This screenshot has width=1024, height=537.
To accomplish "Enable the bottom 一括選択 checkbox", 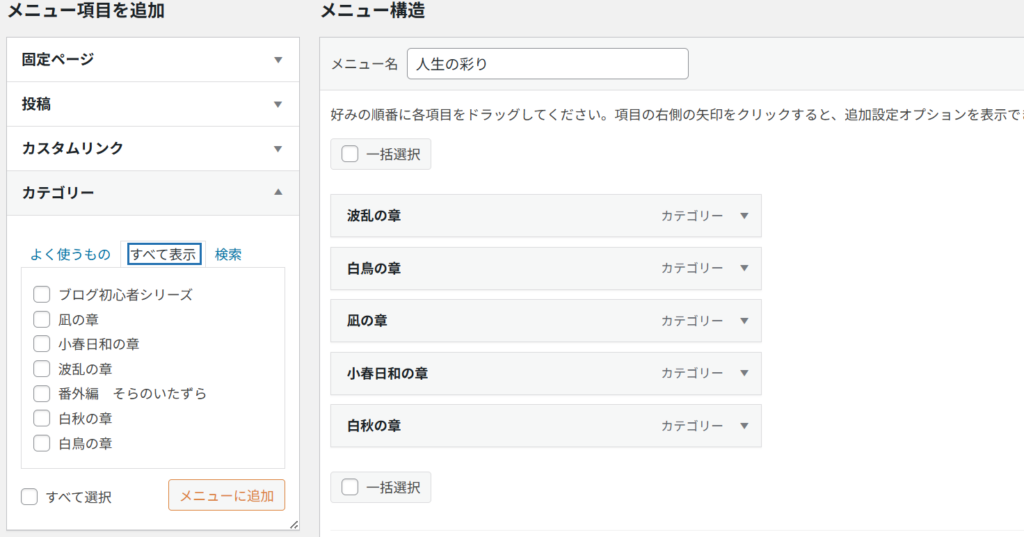I will tap(349, 488).
